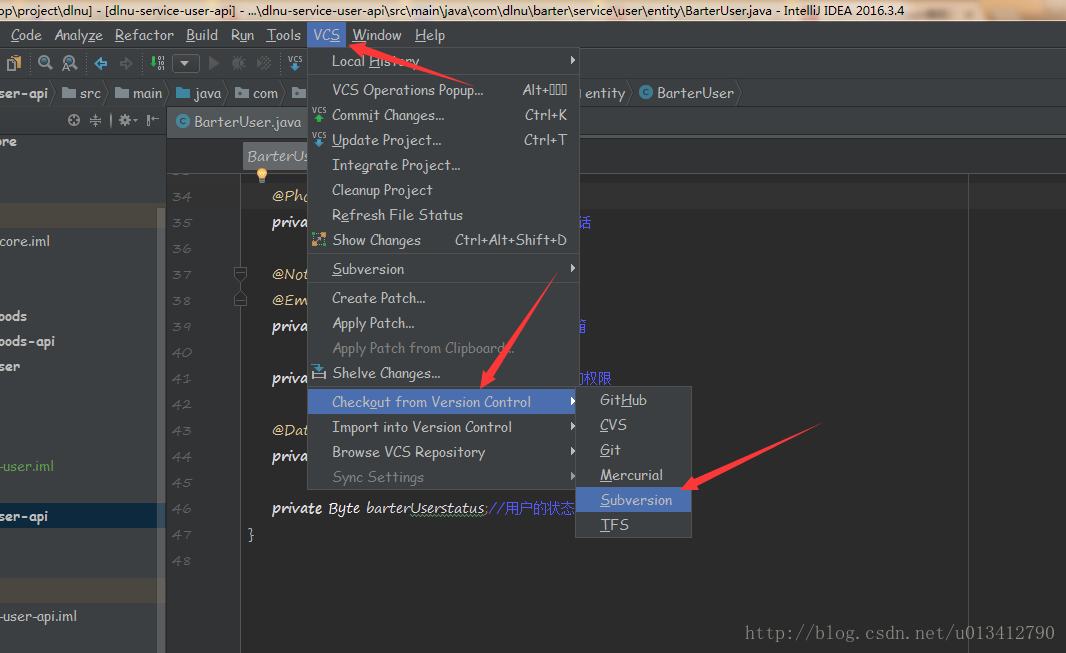
Task: Click the Replace magnifier icon in toolbar
Action: click(69, 62)
